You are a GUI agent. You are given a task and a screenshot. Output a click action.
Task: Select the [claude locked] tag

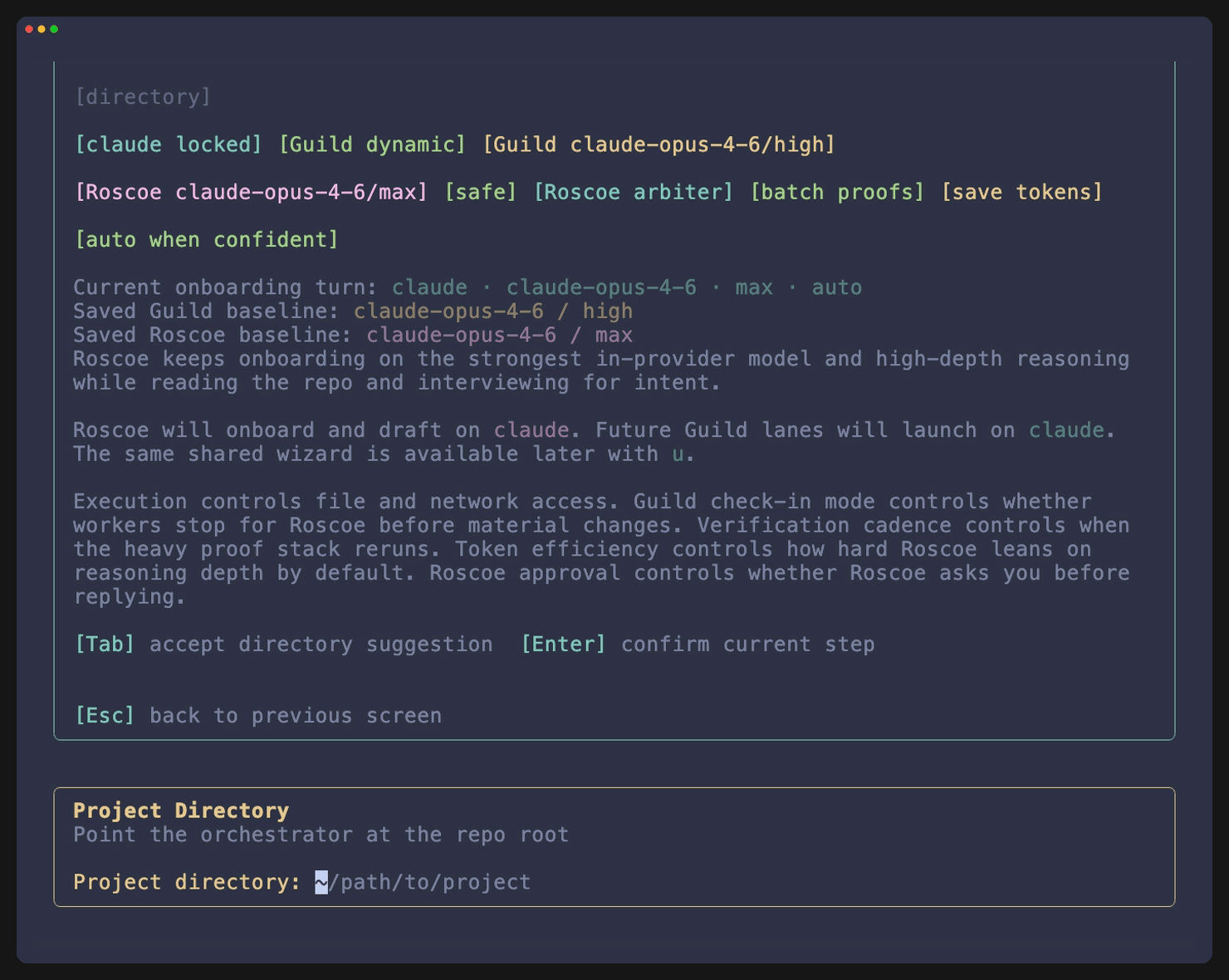[x=169, y=145]
